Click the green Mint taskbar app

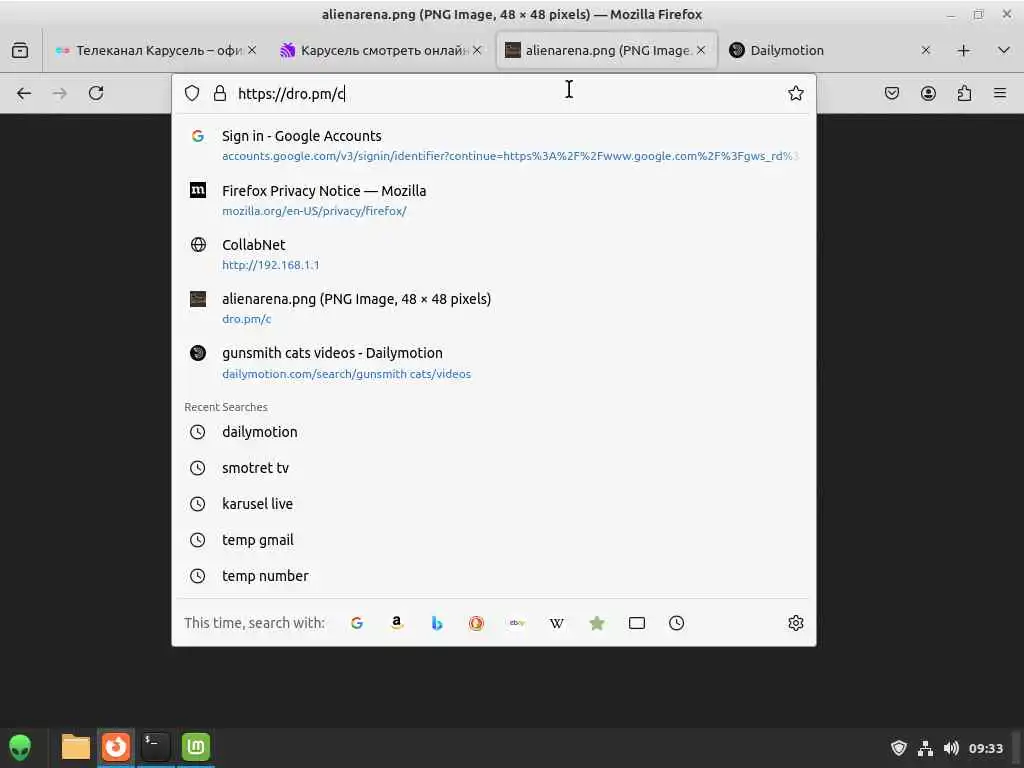[196, 747]
